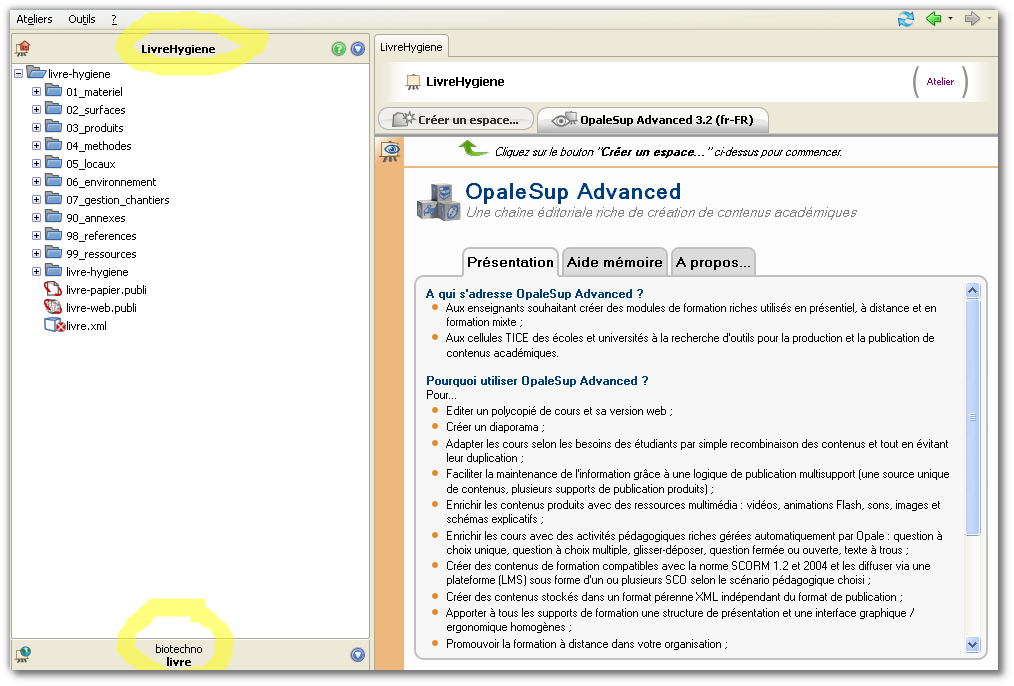Click the open root livre-hygiene folder icon
The image size is (1014, 686).
point(36,73)
